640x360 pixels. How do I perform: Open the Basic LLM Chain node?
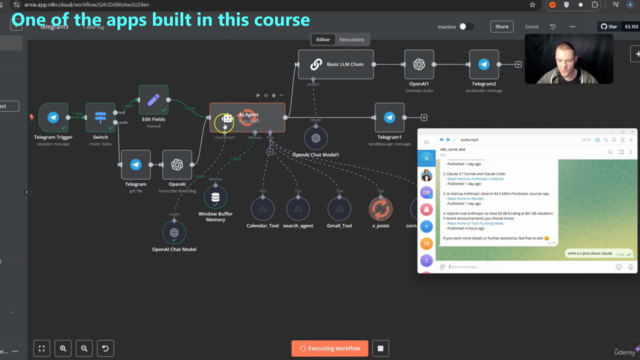pos(336,64)
